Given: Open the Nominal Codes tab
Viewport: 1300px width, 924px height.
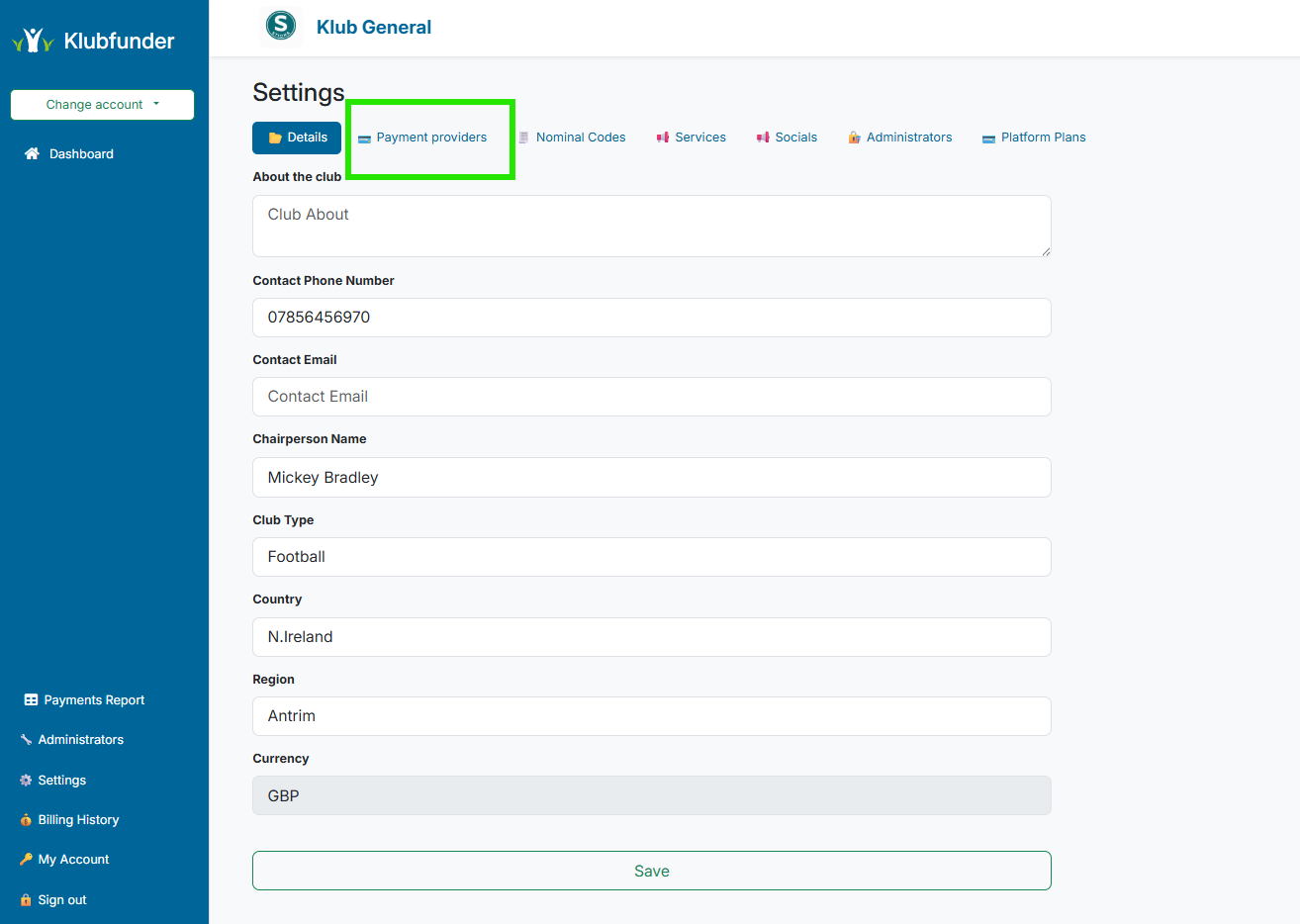Looking at the screenshot, I should point(580,137).
